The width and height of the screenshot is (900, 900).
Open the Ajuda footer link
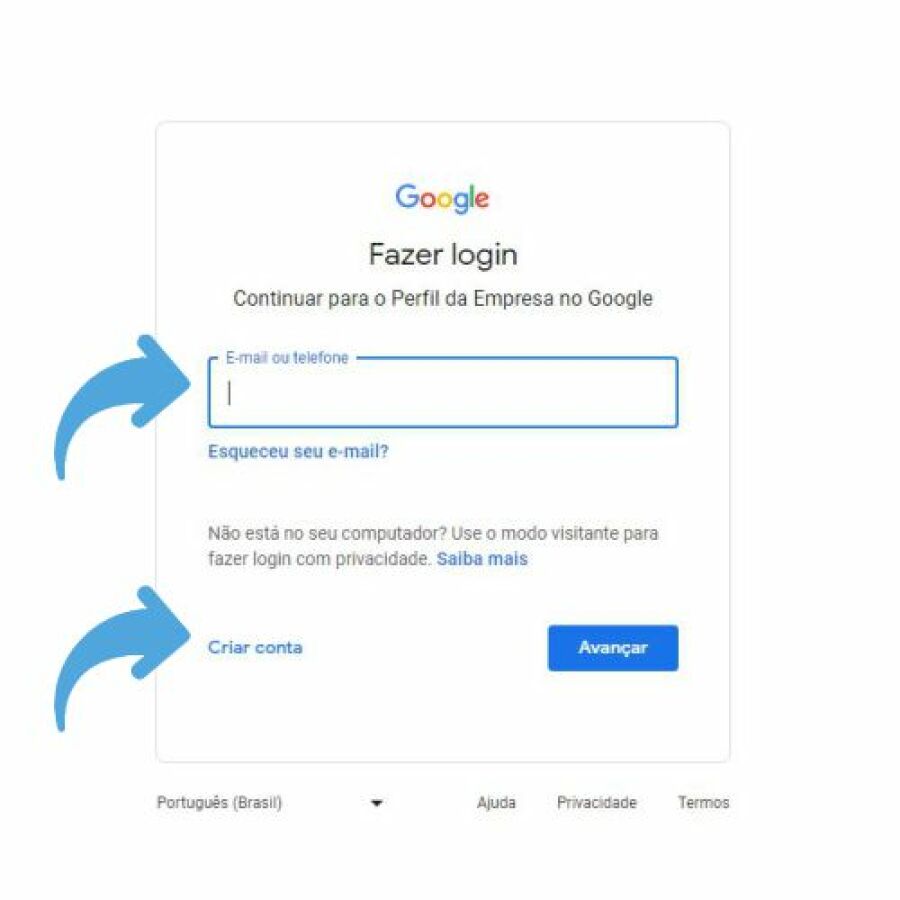(x=496, y=802)
